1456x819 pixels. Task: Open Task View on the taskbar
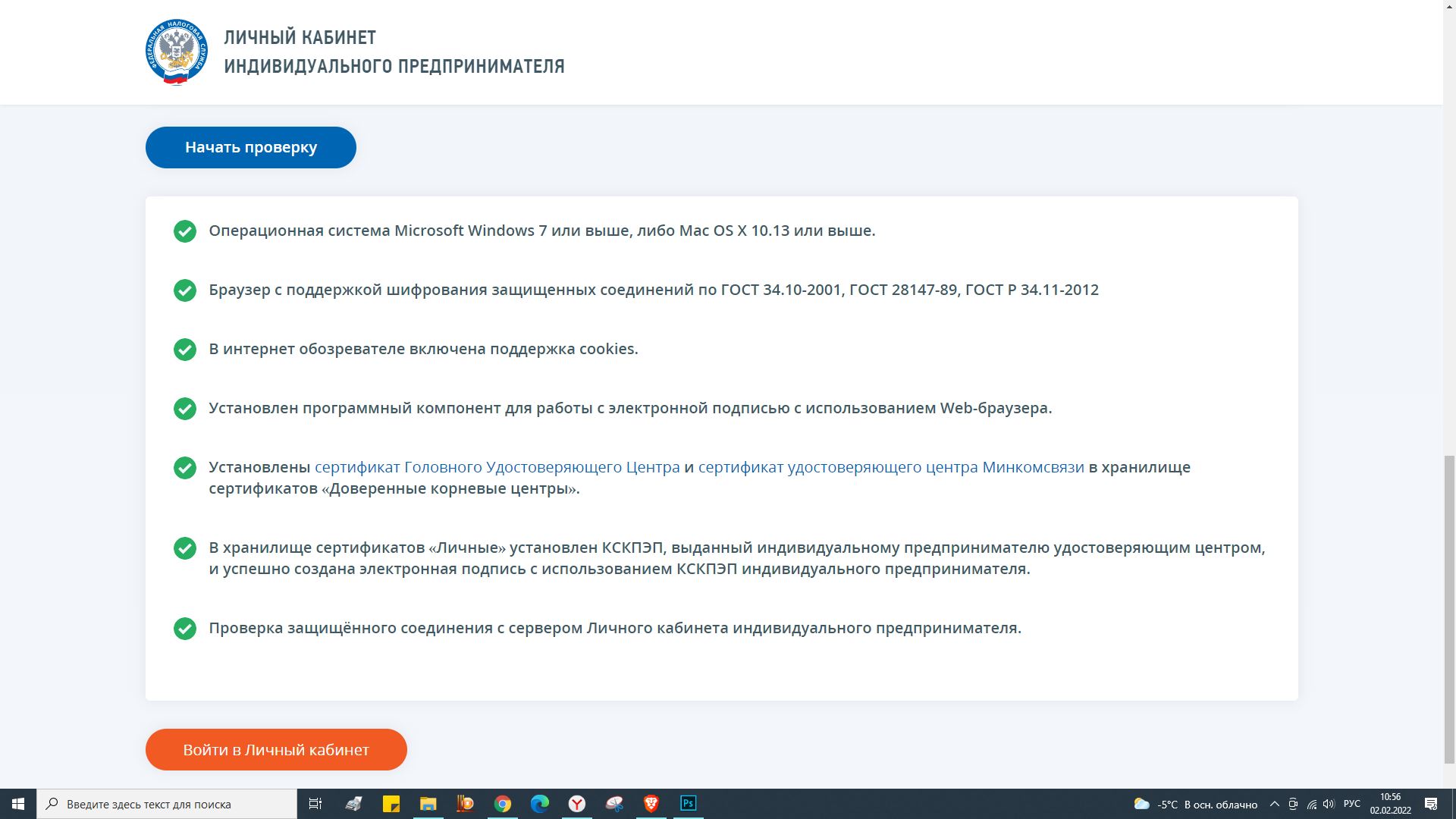(315, 804)
